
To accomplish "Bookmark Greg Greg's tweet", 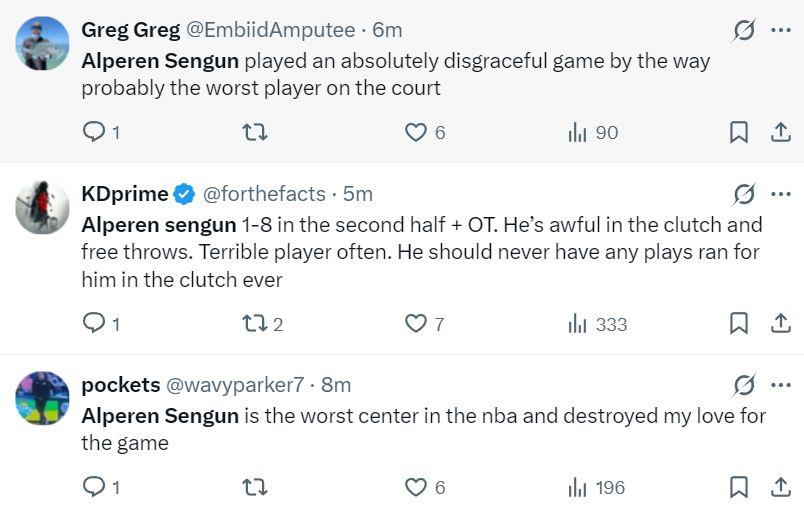I will (x=738, y=132).
